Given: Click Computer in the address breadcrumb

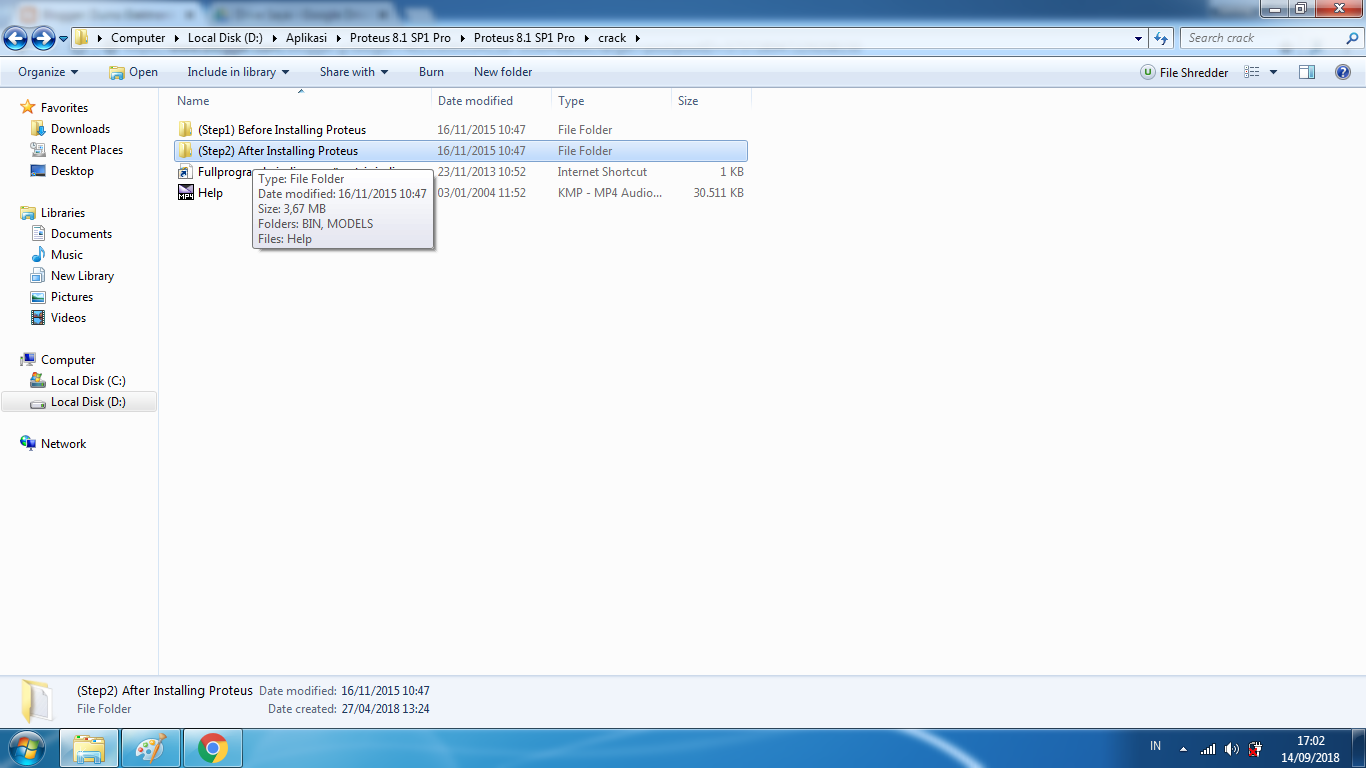Looking at the screenshot, I should click(138, 38).
